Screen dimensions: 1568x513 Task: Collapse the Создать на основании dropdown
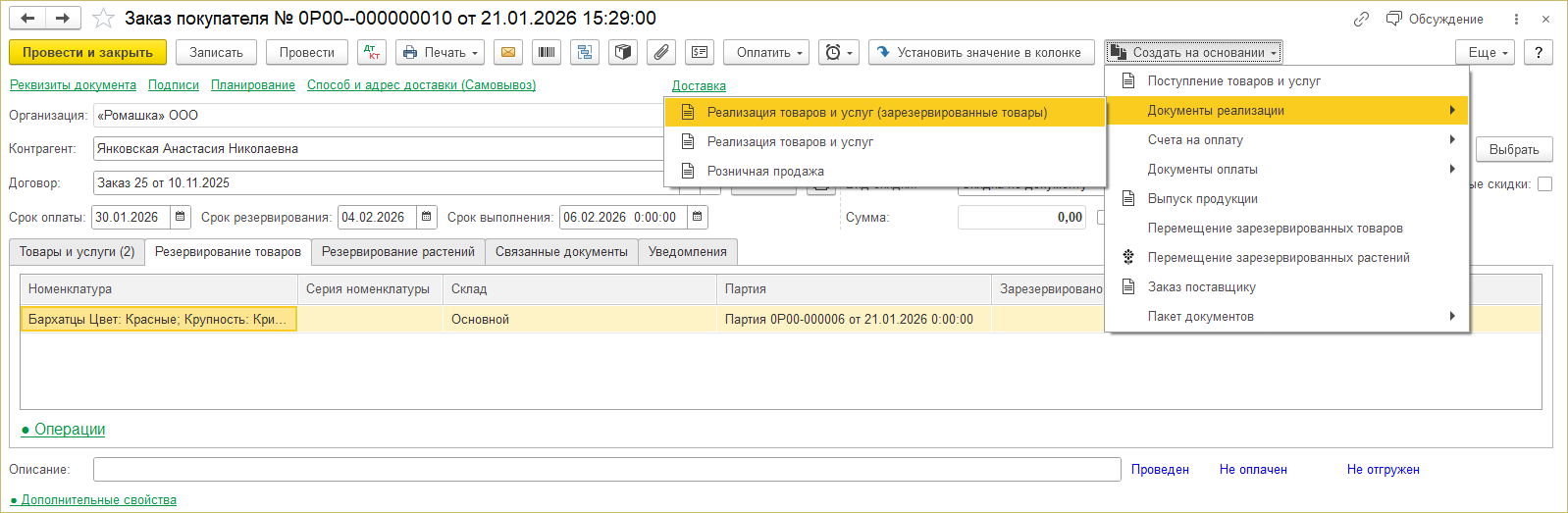coord(1193,52)
